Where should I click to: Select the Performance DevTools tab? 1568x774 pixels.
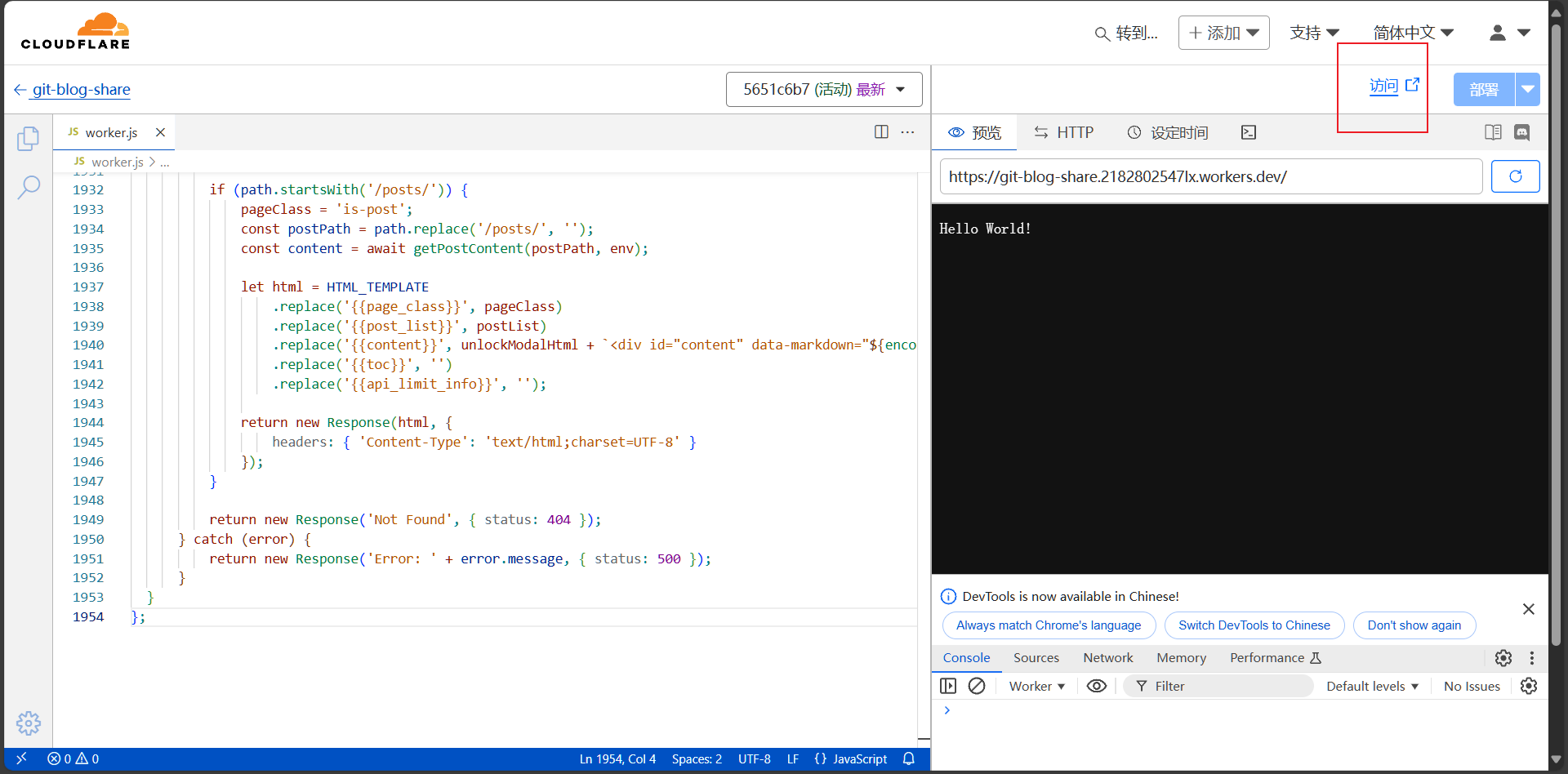pyautogui.click(x=1276, y=658)
